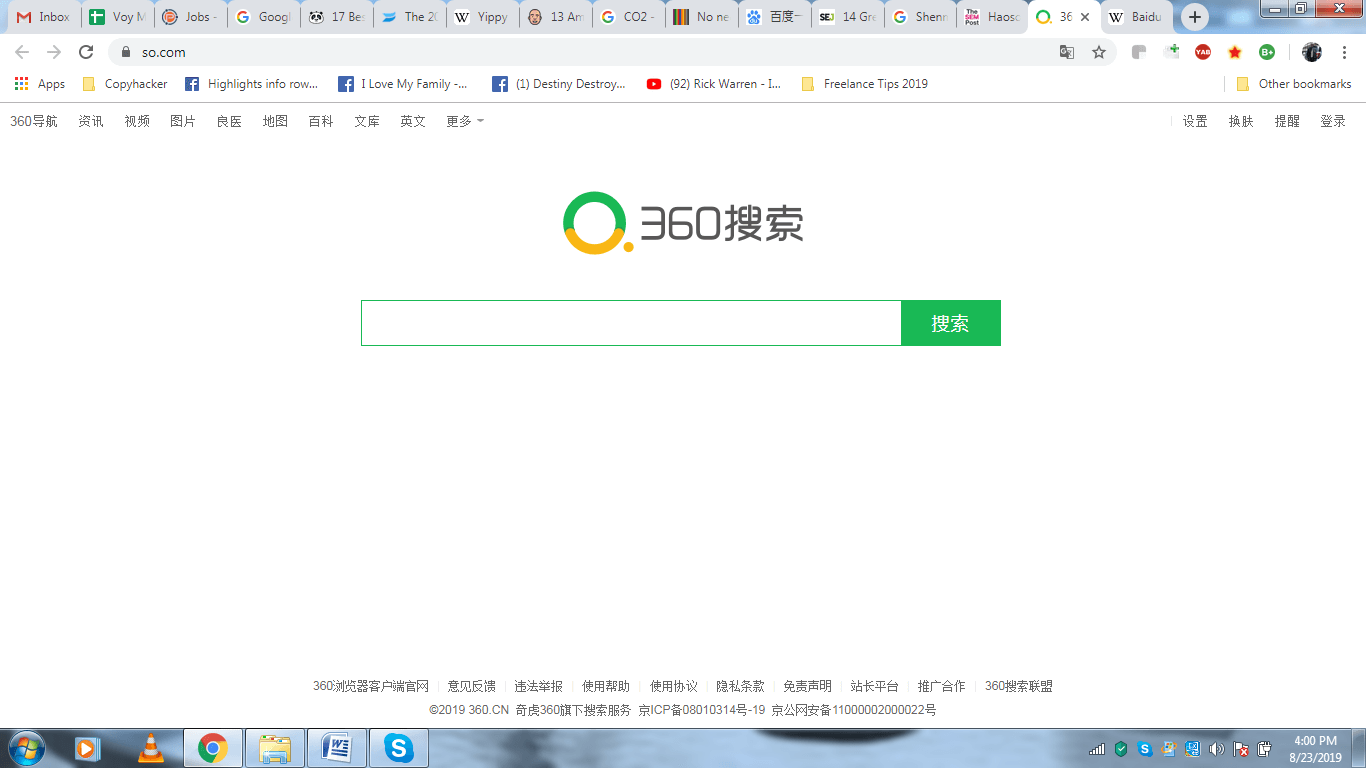Switch to the Jobs tab
Image resolution: width=1366 pixels, height=768 pixels.
(189, 17)
